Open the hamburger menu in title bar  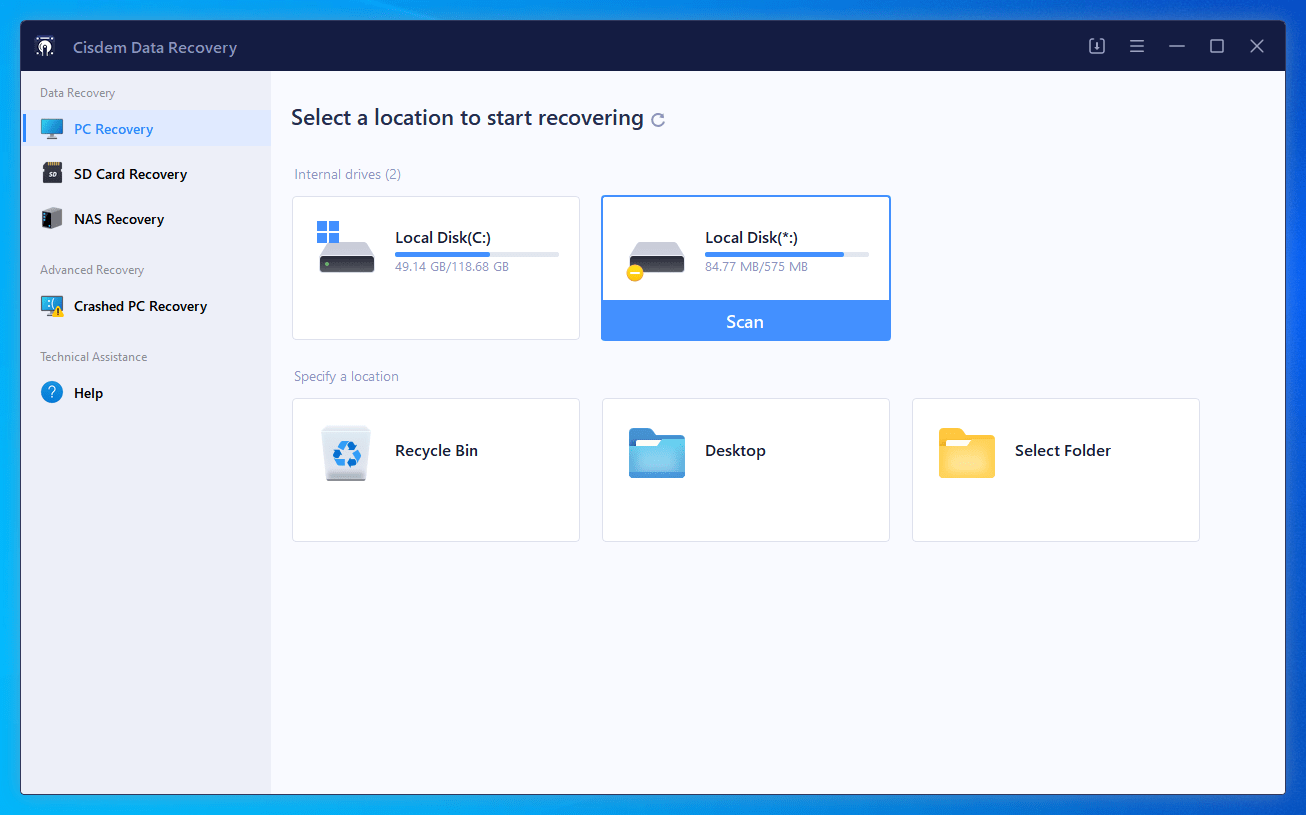tap(1137, 46)
